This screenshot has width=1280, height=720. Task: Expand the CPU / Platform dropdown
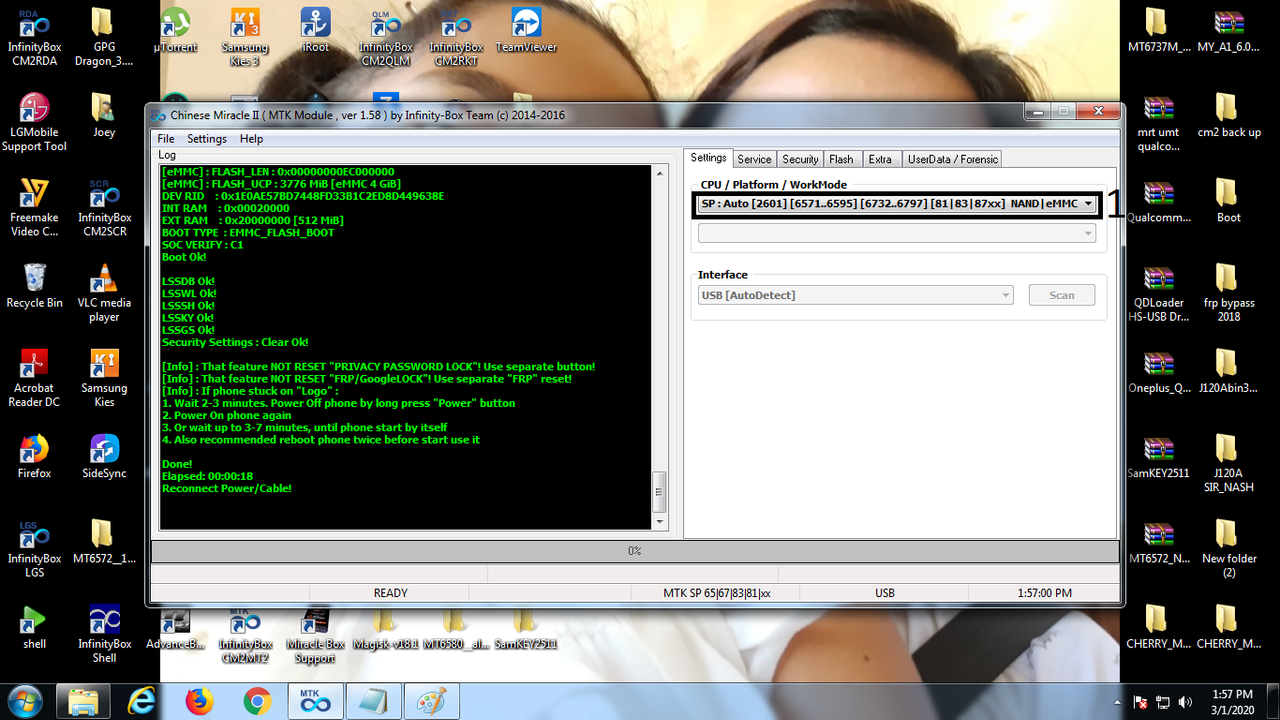click(897, 204)
